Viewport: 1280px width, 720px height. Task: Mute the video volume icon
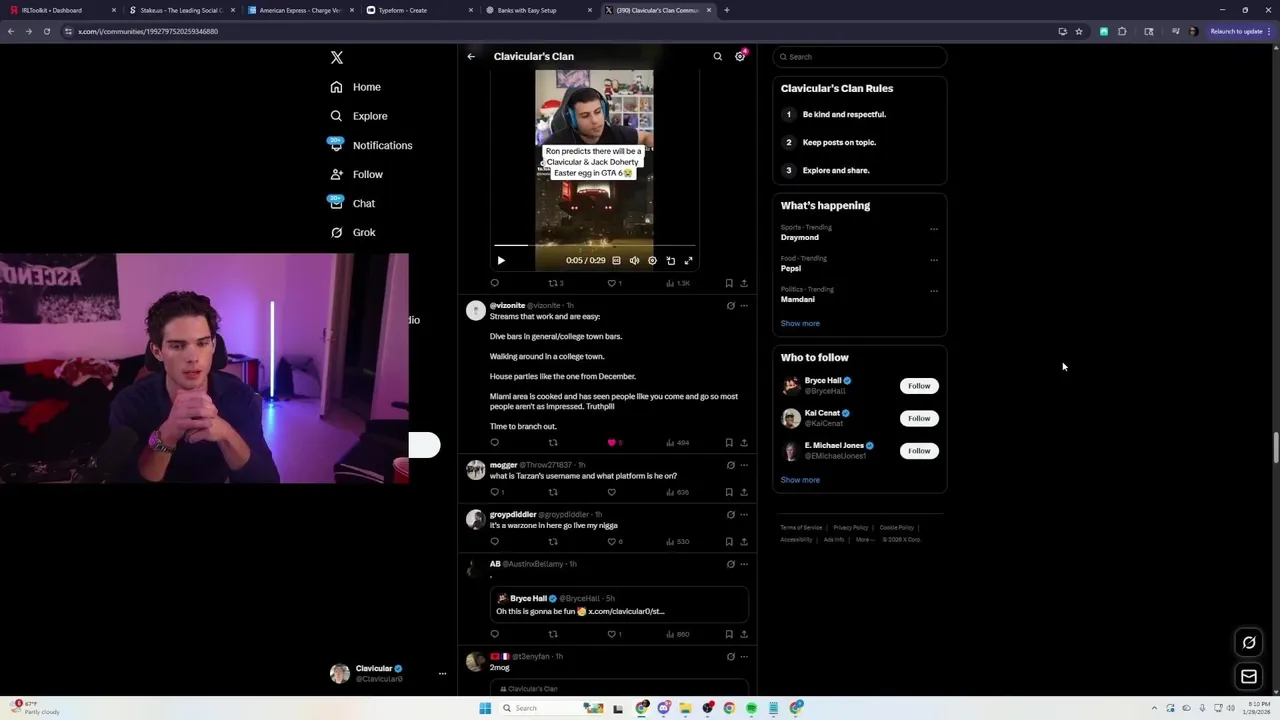(634, 260)
